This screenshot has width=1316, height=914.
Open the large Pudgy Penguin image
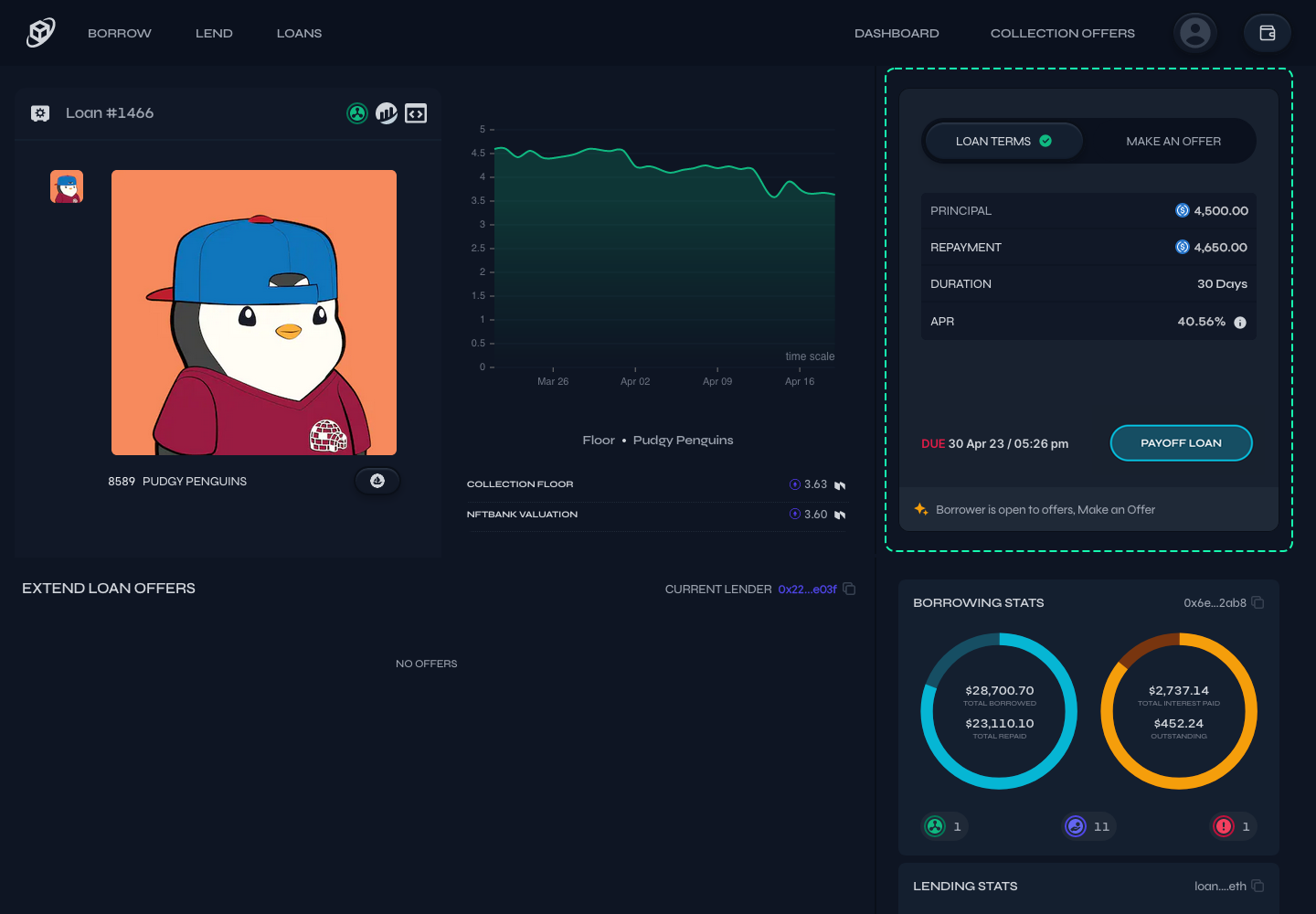[254, 313]
